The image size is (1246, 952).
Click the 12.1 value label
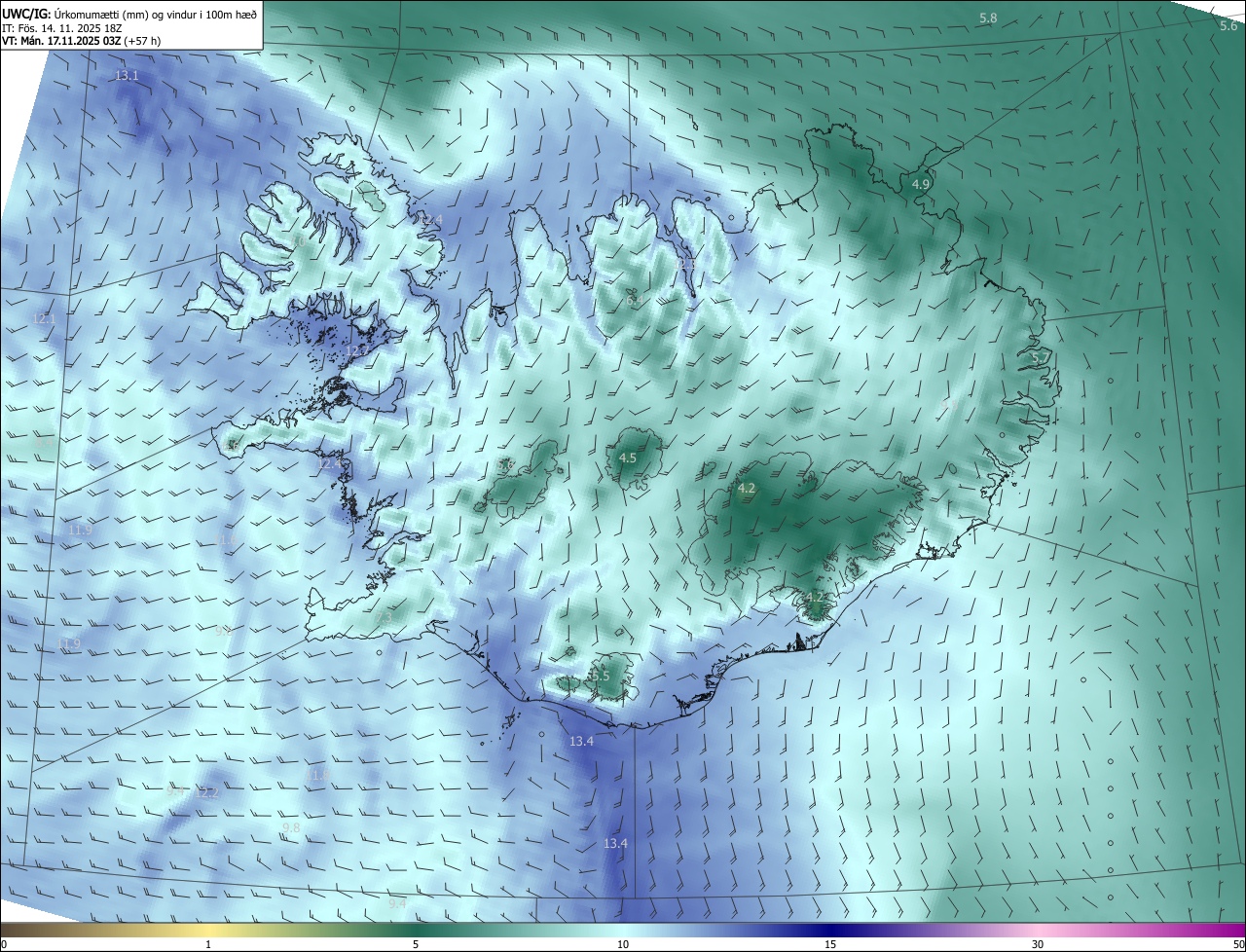pos(44,319)
